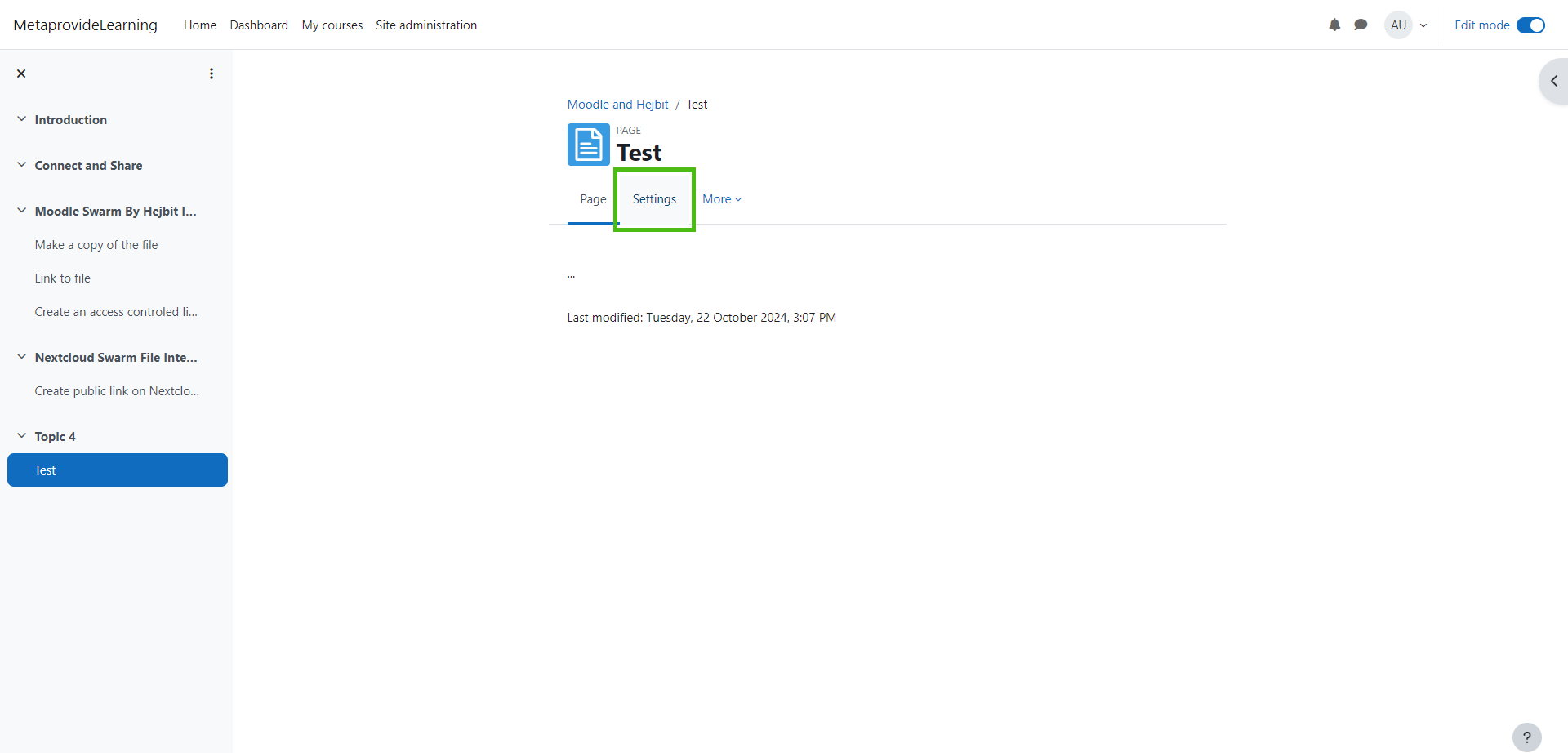The image size is (1568, 753).
Task: Open the user menu dropdown arrow
Action: [1423, 25]
